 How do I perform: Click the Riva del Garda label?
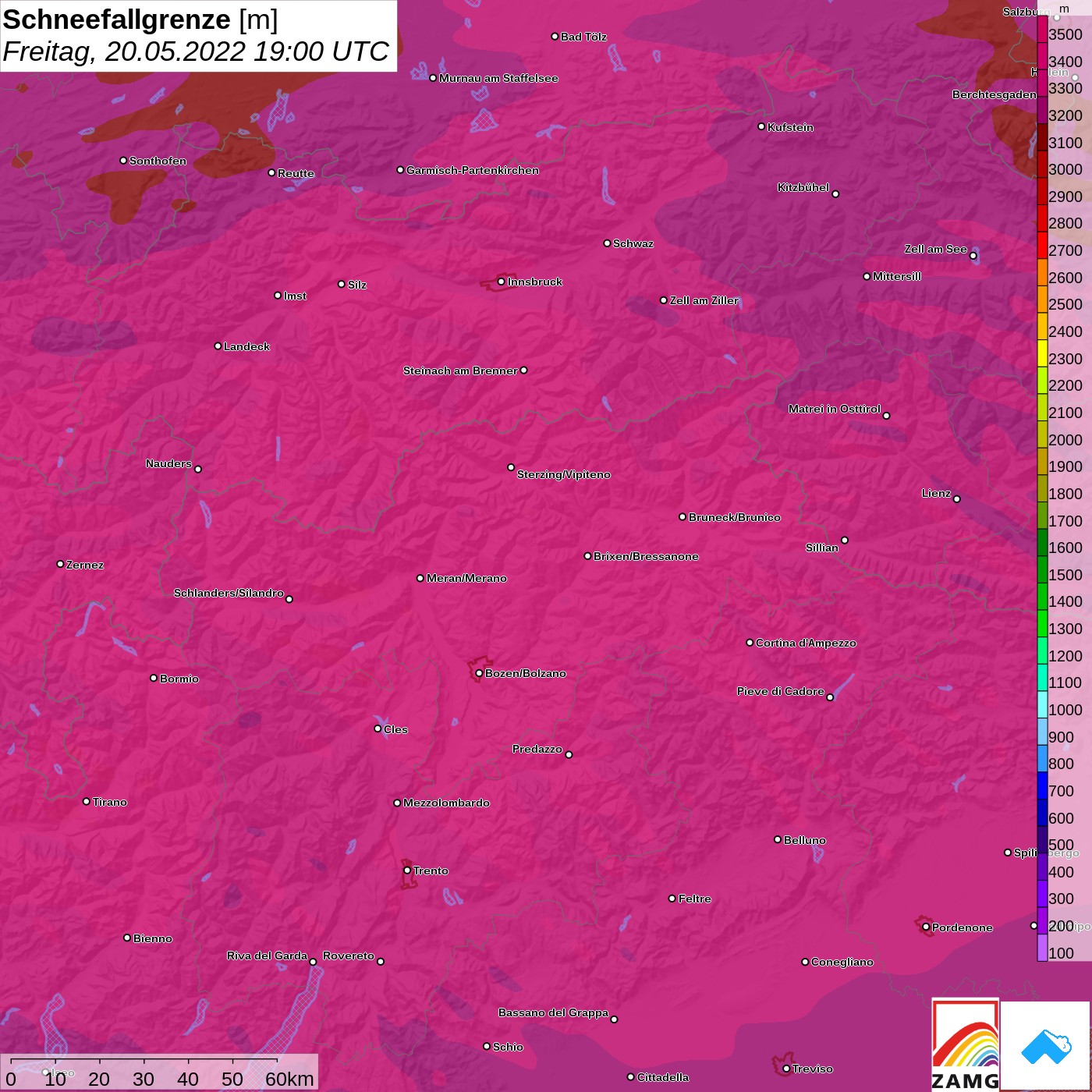267,955
